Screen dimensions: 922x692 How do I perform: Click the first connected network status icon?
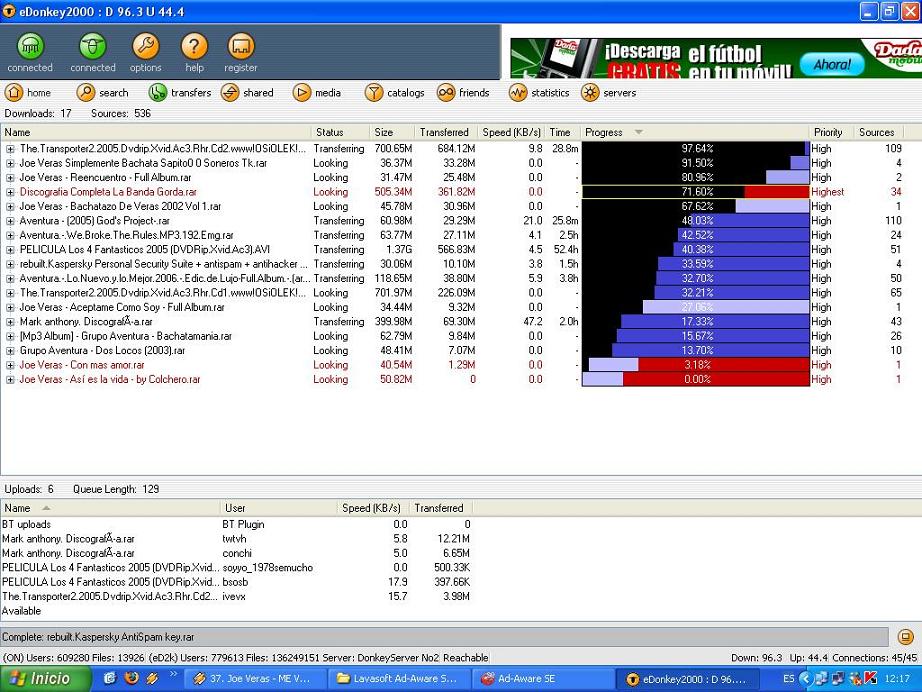[30, 46]
